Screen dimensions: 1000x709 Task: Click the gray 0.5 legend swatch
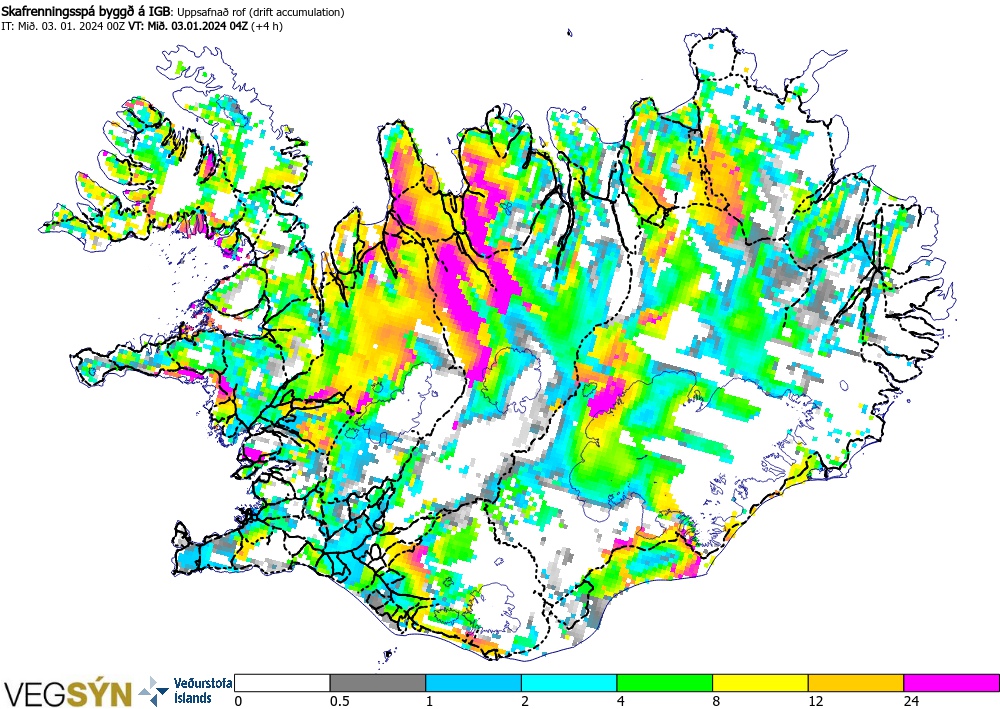[x=378, y=683]
